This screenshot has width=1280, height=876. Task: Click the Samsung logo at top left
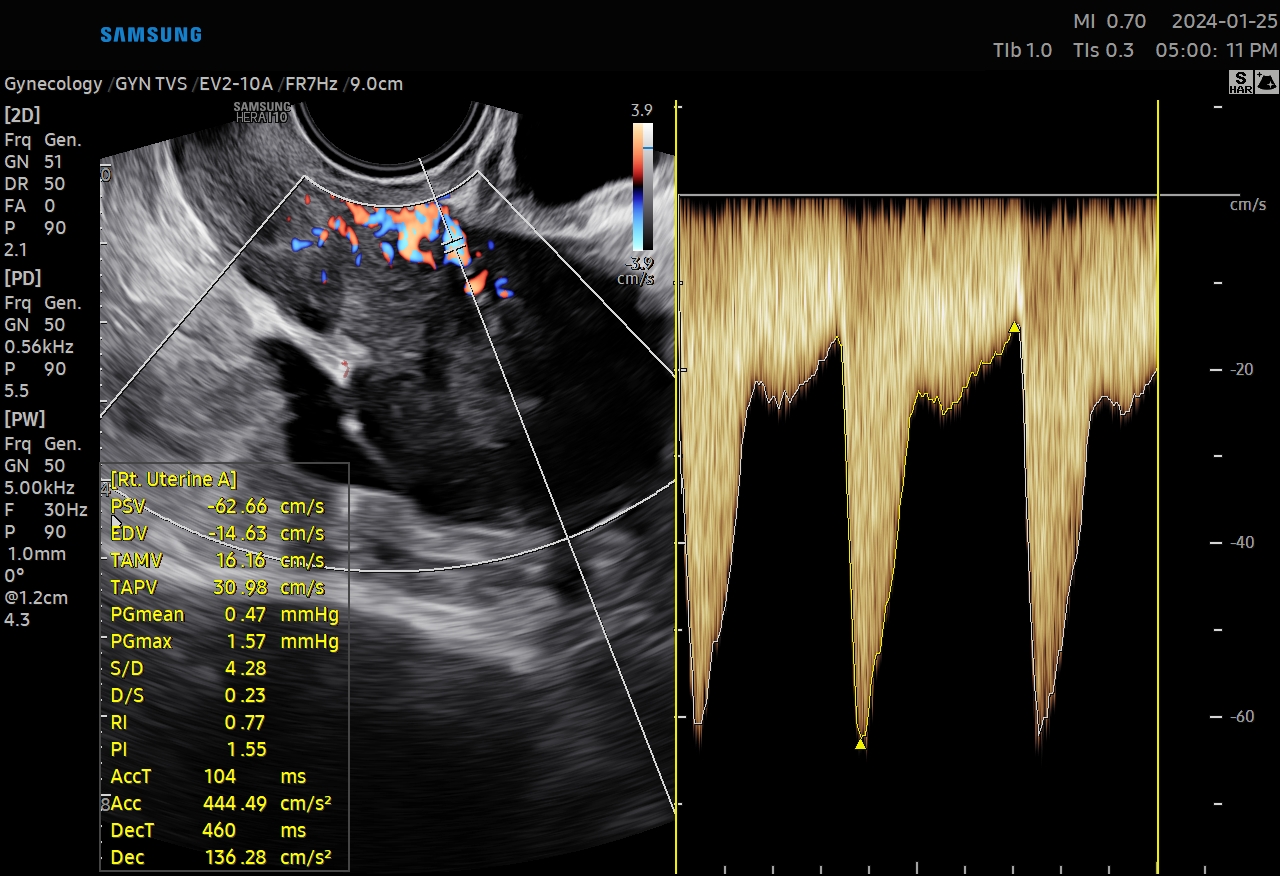coord(151,35)
